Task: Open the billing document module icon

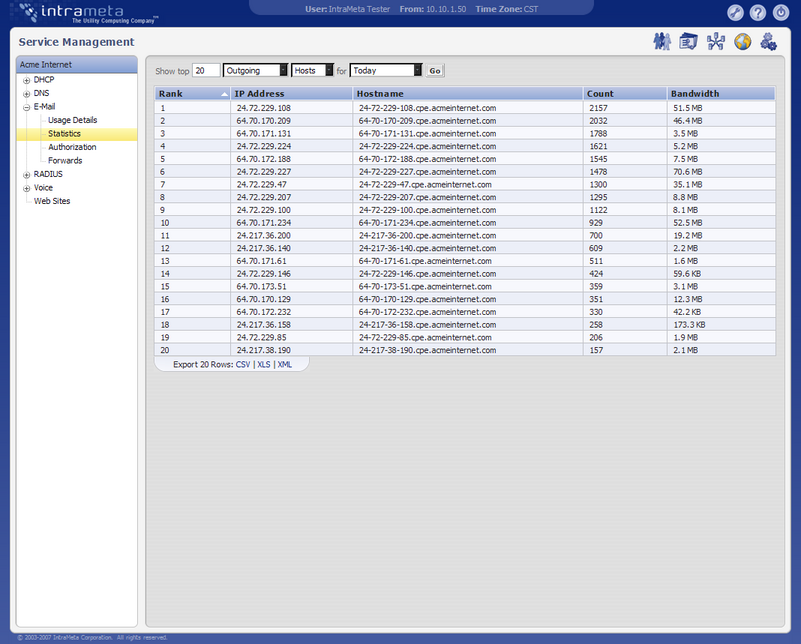Action: coord(689,41)
